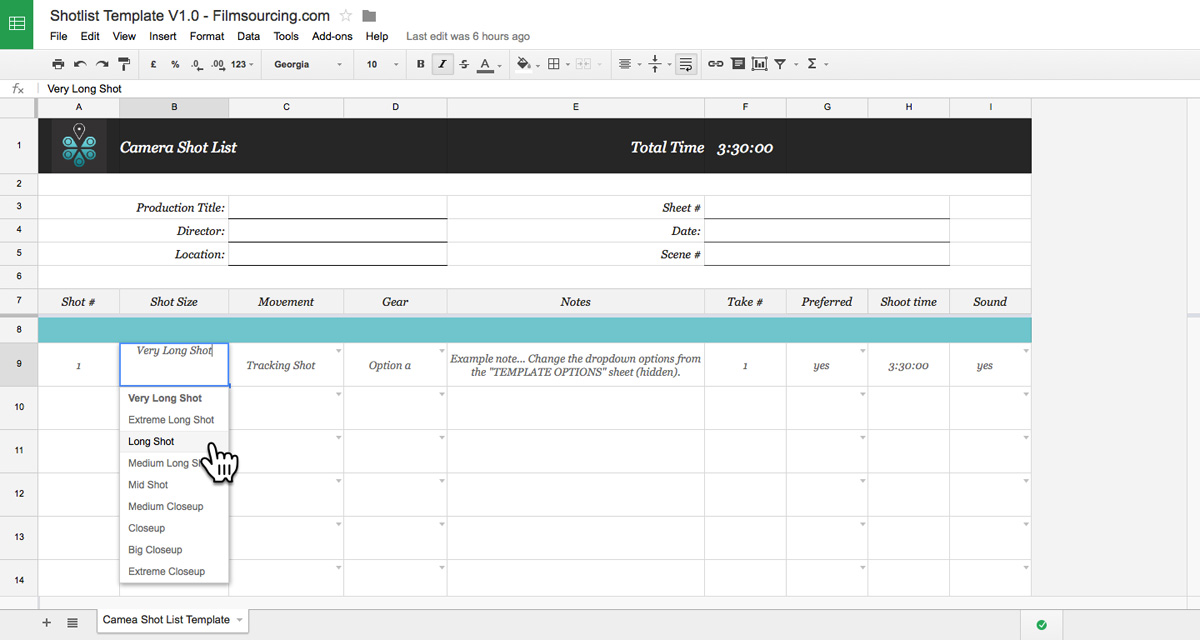Add a new sheet with plus button
The image size is (1200, 640).
[46, 622]
